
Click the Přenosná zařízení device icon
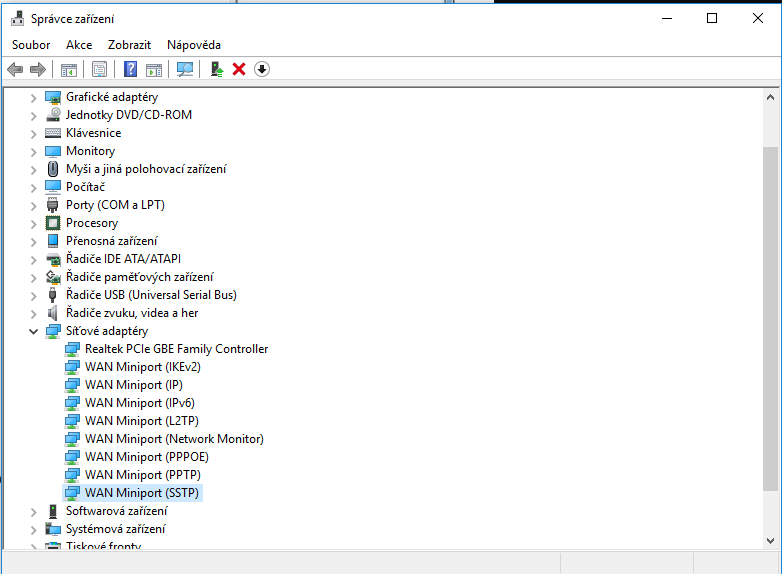(x=52, y=241)
